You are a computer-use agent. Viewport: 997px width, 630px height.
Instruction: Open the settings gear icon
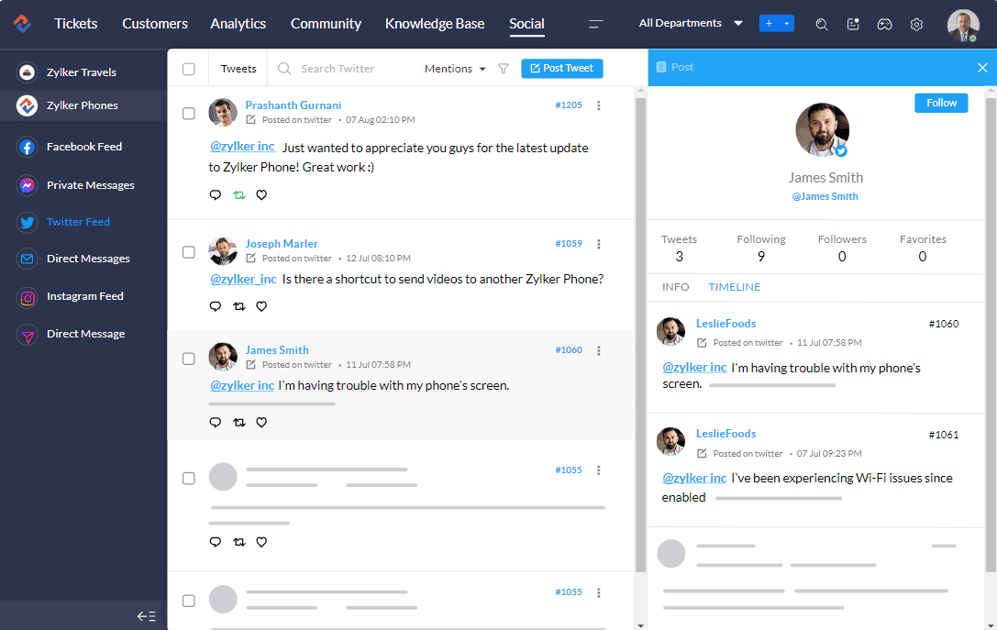pos(916,24)
